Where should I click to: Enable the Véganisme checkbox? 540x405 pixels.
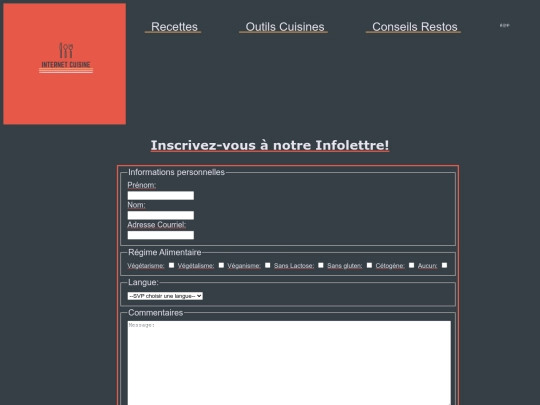tap(268, 265)
